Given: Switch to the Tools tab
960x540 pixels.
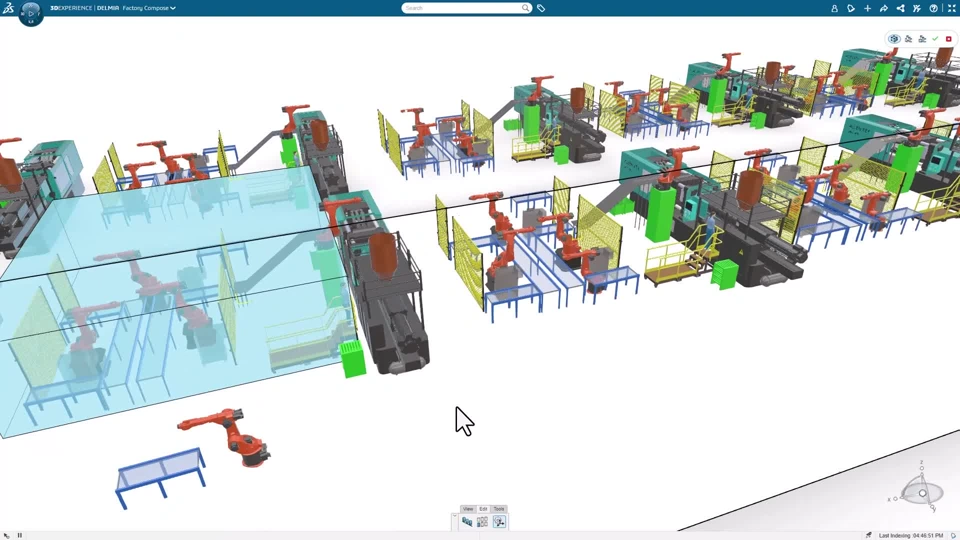Looking at the screenshot, I should [499, 509].
